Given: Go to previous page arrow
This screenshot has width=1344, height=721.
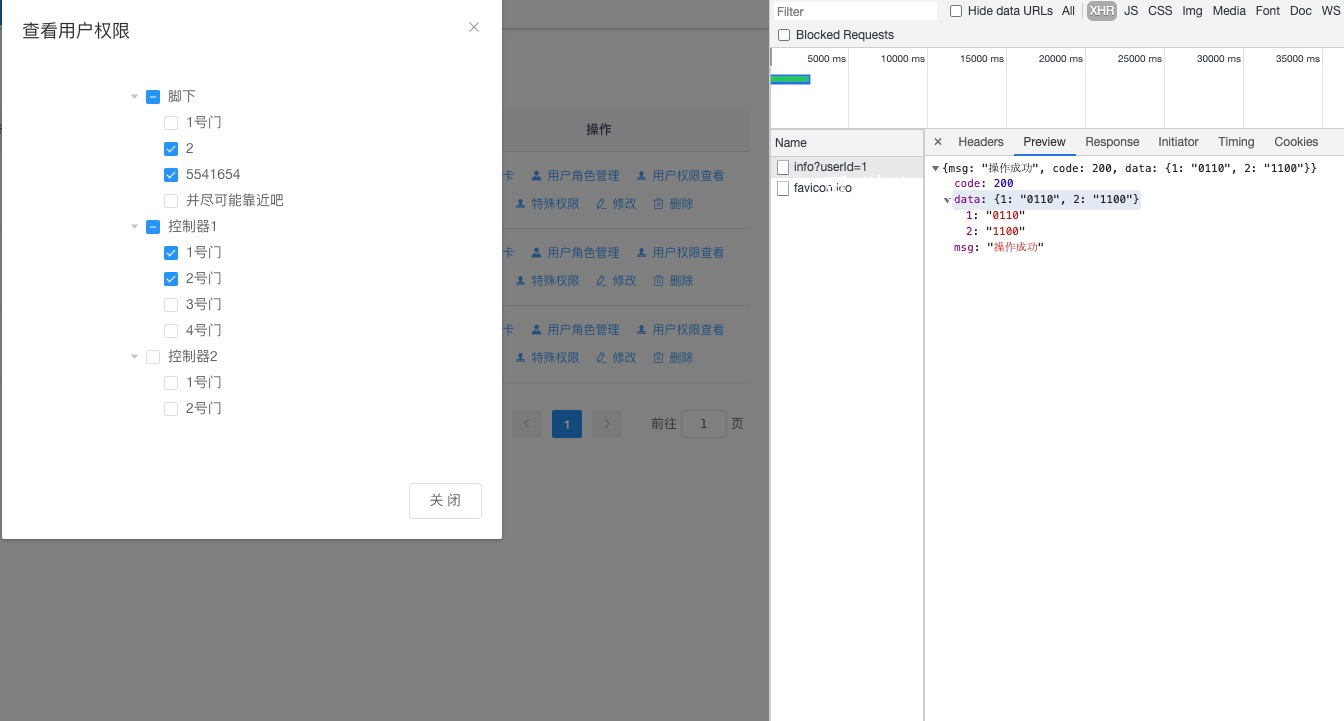Looking at the screenshot, I should pos(527,424).
